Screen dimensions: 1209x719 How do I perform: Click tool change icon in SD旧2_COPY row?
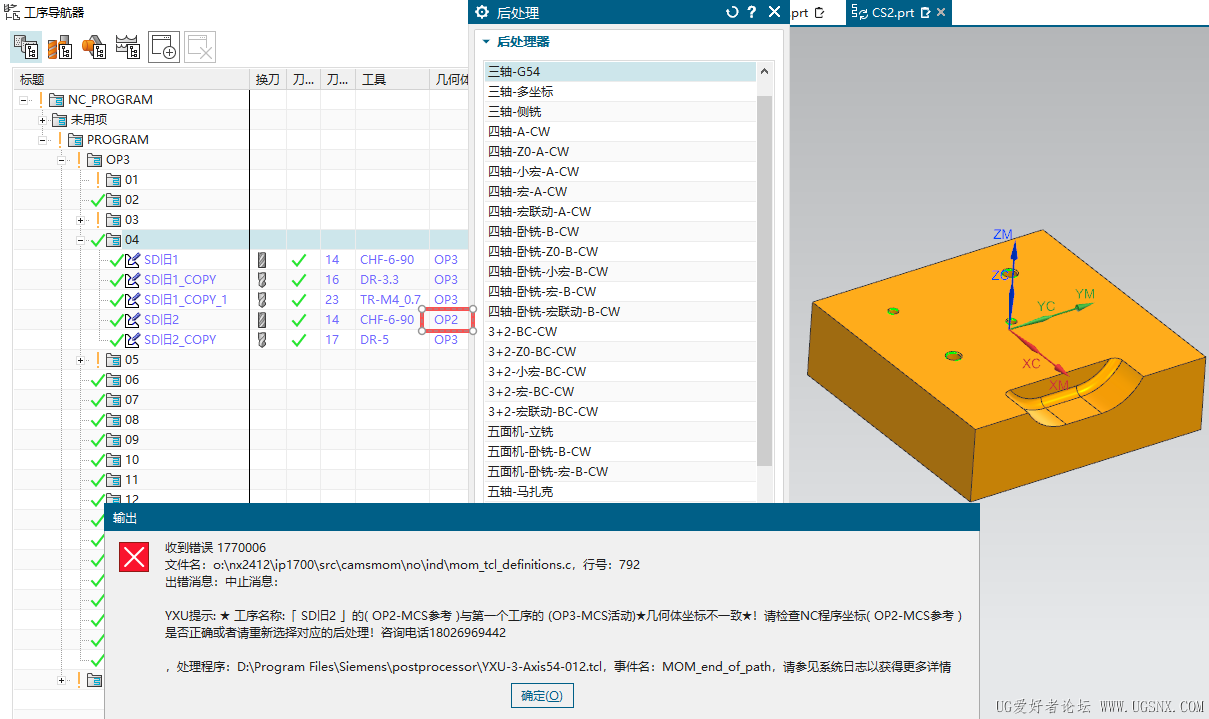click(262, 340)
